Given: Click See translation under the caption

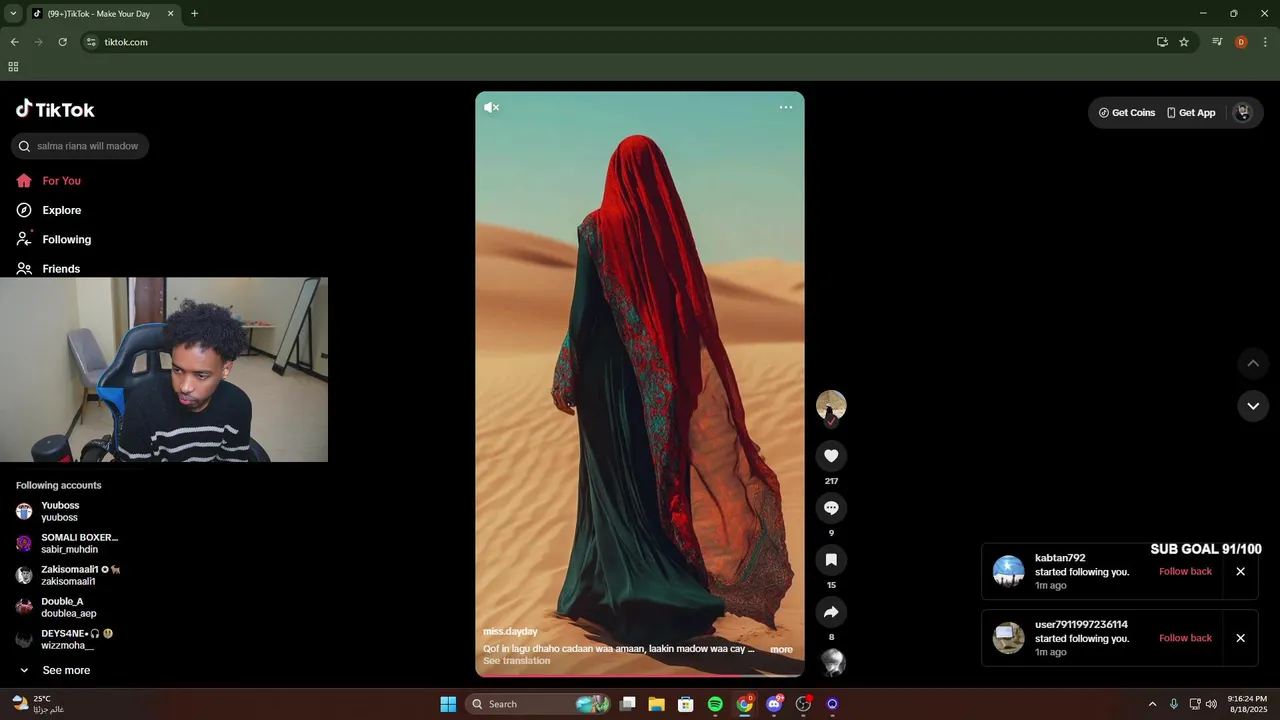Looking at the screenshot, I should pyautogui.click(x=516, y=661).
